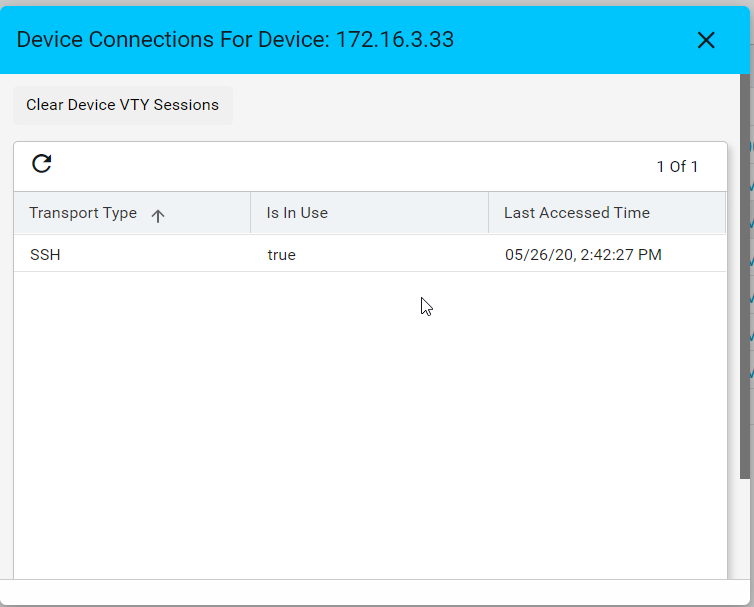Viewport: 754px width, 607px height.
Task: Click the Clear Device VTY Sessions button
Action: tap(123, 105)
